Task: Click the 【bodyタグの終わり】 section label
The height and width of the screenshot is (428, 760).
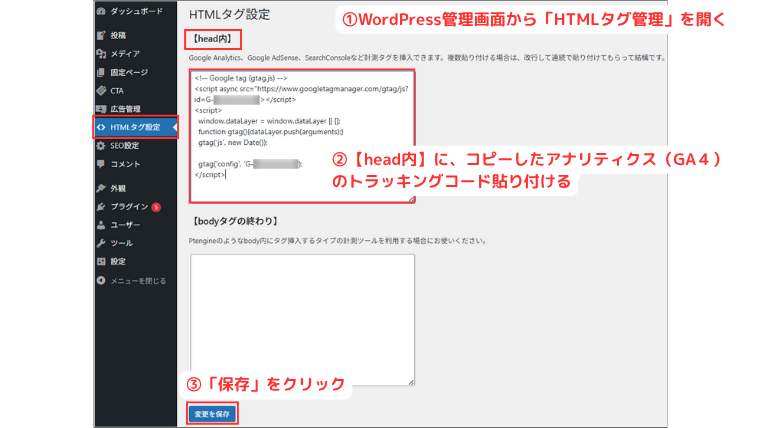Action: coord(235,222)
